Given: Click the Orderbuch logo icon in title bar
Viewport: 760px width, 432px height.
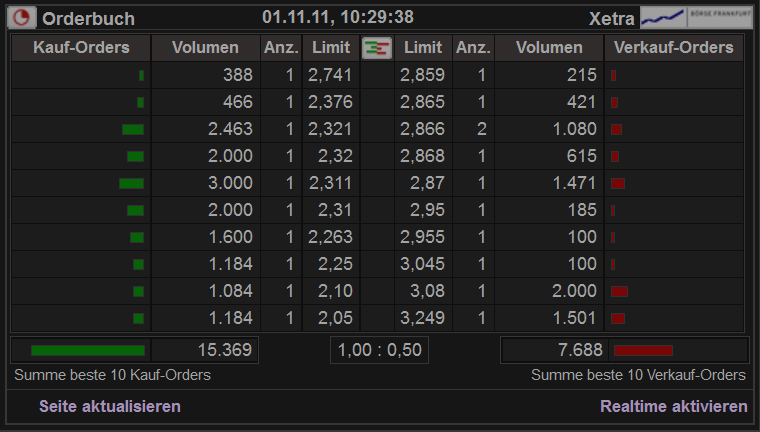Looking at the screenshot, I should 21,18.
